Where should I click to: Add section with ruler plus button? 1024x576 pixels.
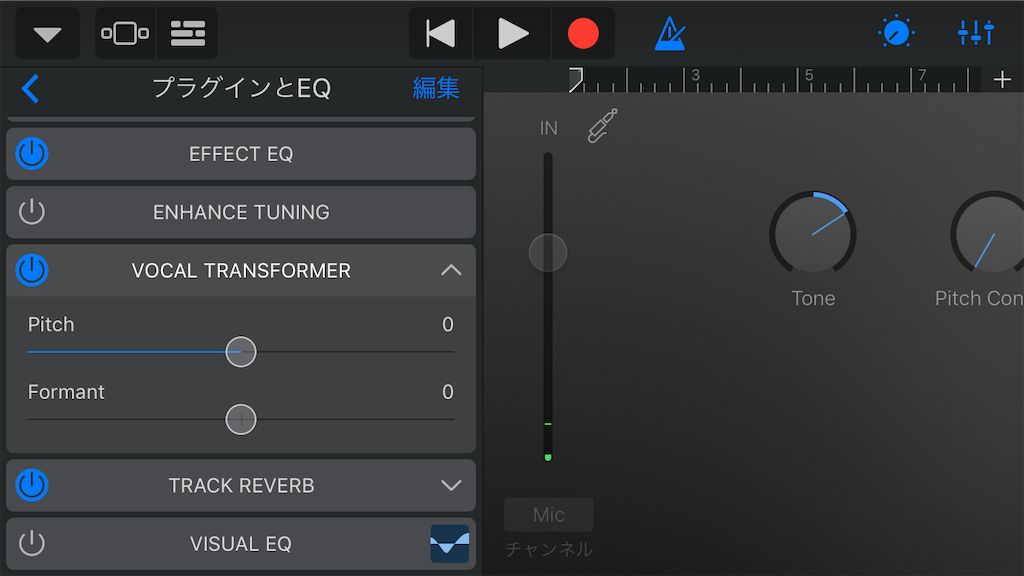click(x=1002, y=80)
